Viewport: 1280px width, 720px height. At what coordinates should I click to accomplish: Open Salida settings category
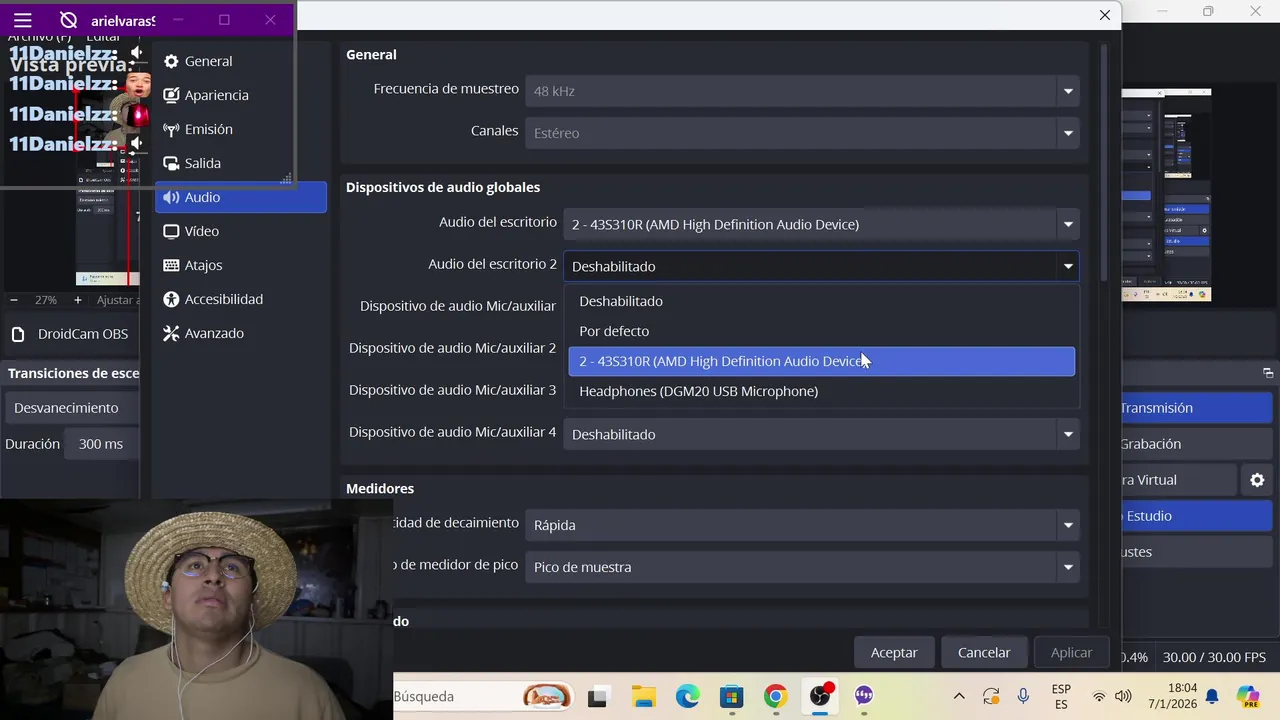click(241, 163)
